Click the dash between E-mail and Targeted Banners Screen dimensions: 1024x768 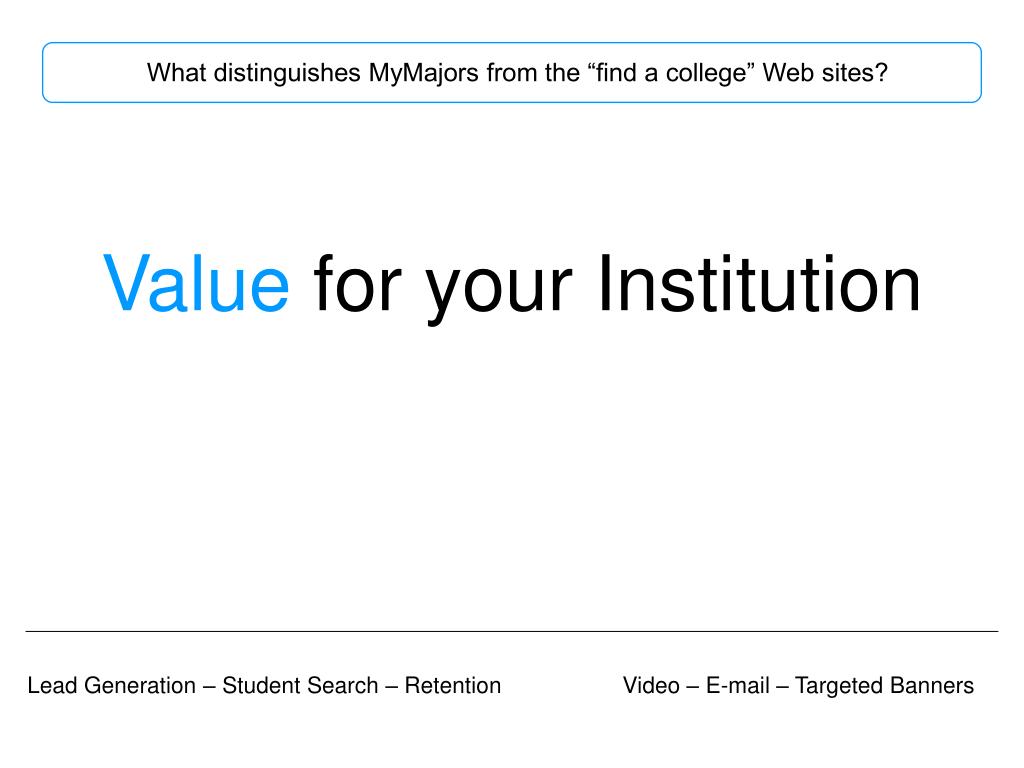[x=782, y=687]
